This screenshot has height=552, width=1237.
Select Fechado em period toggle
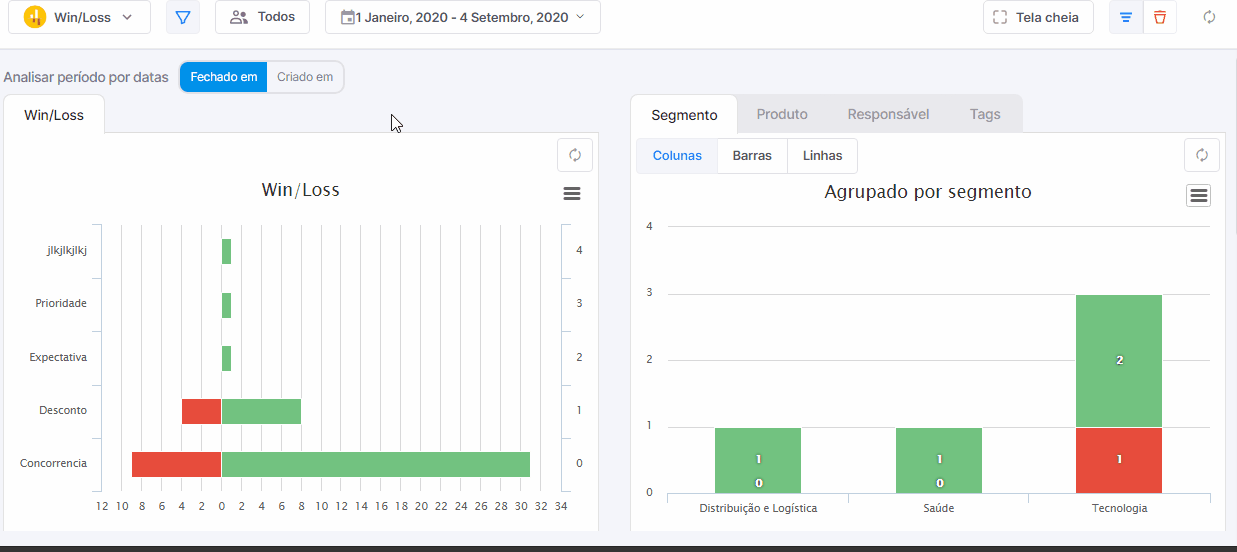(224, 77)
